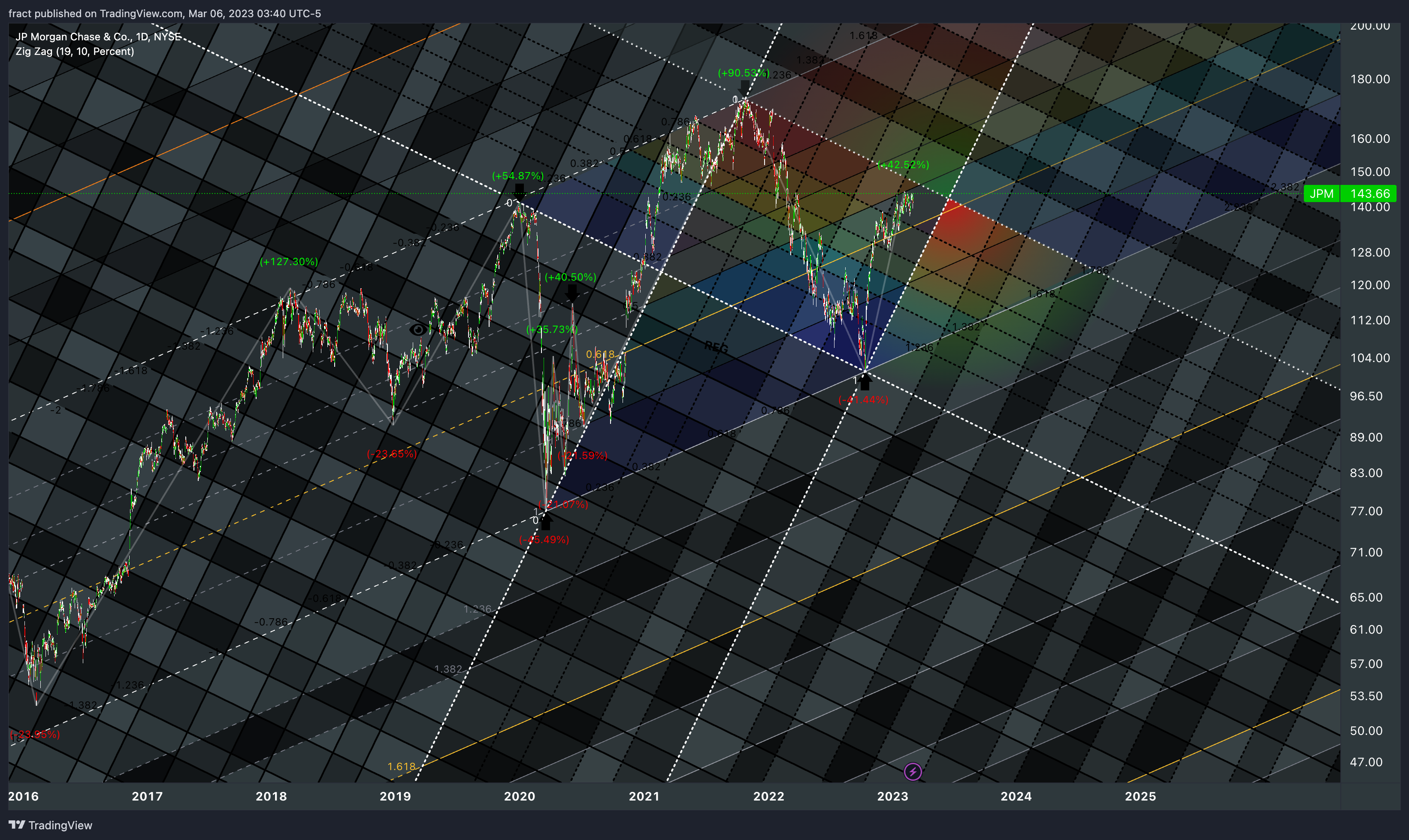Click the (+90.53%) zig zag label
1409x840 pixels.
pyautogui.click(x=744, y=73)
